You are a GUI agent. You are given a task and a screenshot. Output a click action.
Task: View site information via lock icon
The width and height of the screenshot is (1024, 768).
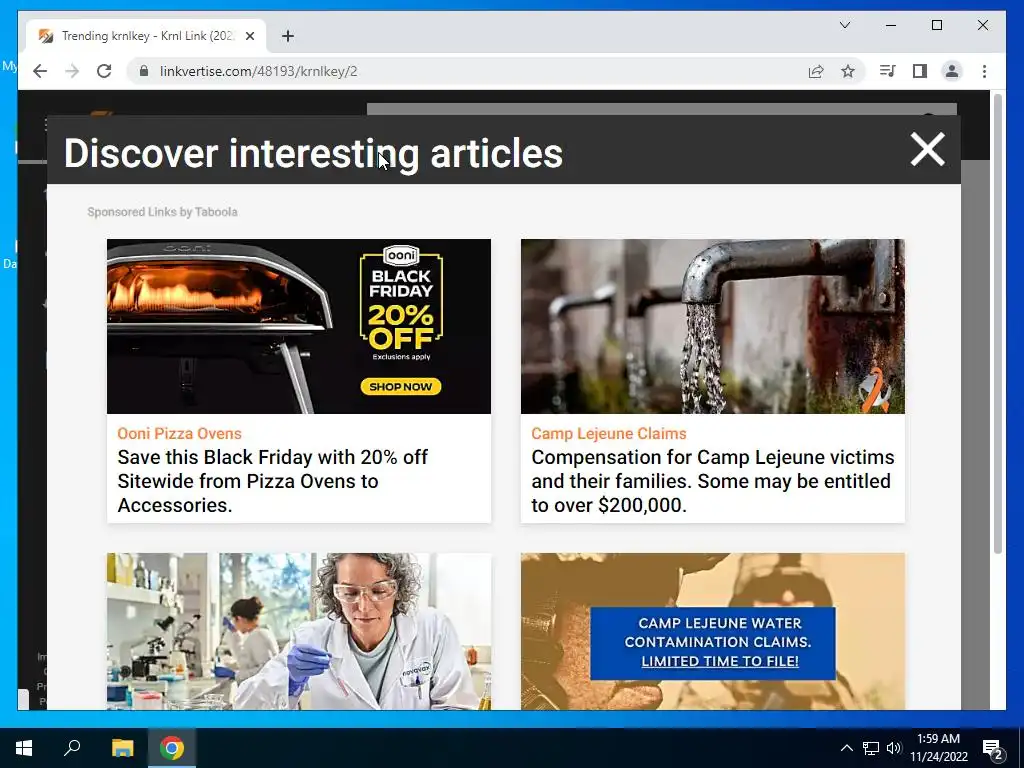pyautogui.click(x=144, y=71)
